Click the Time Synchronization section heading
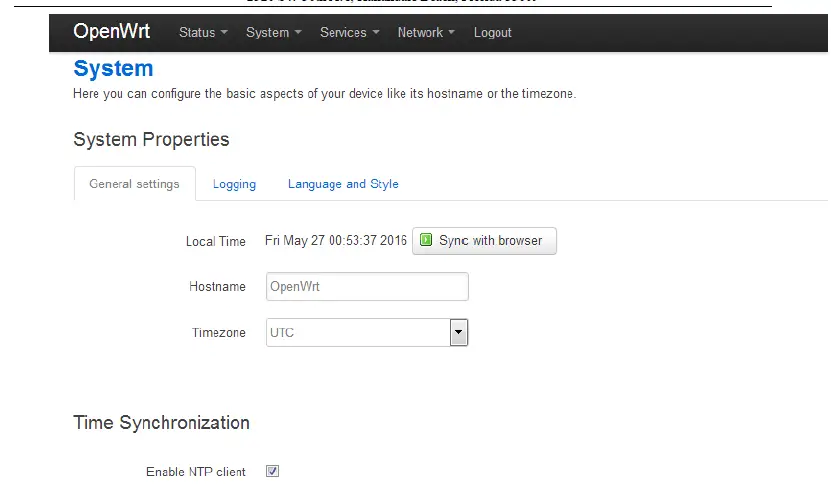This screenshot has height=484, width=831. (x=161, y=423)
